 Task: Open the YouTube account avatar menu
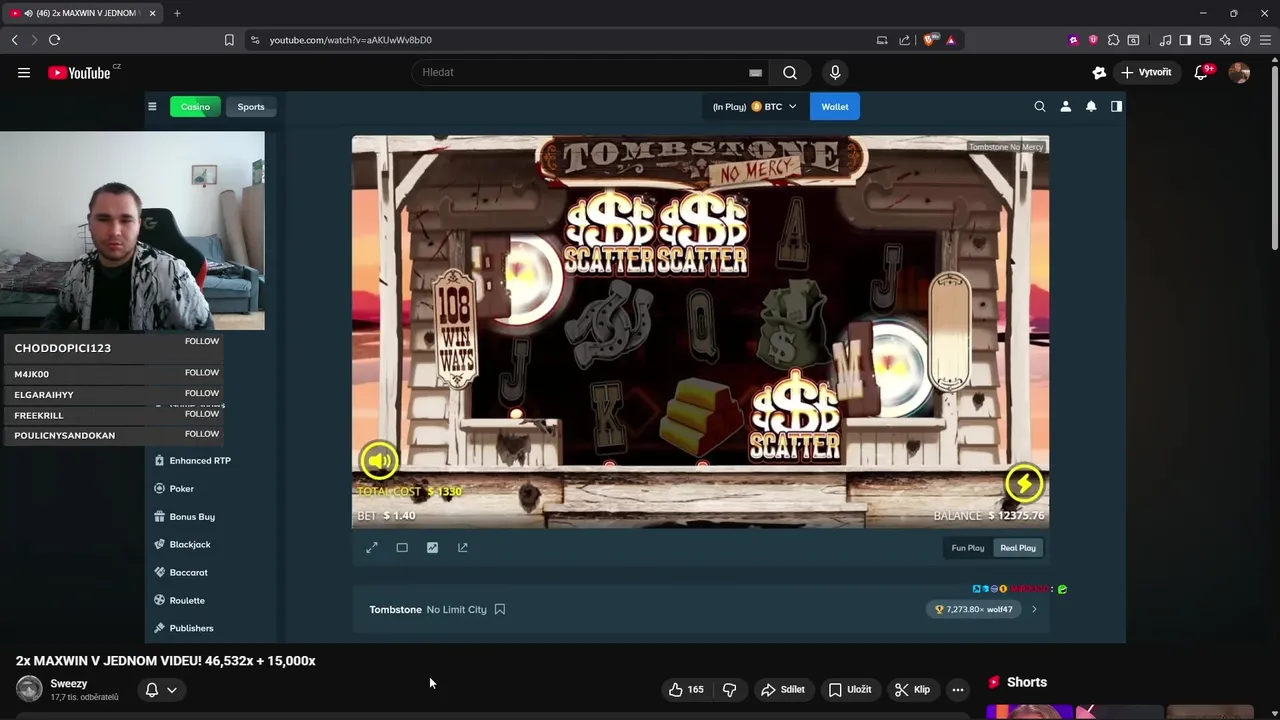coord(1239,72)
